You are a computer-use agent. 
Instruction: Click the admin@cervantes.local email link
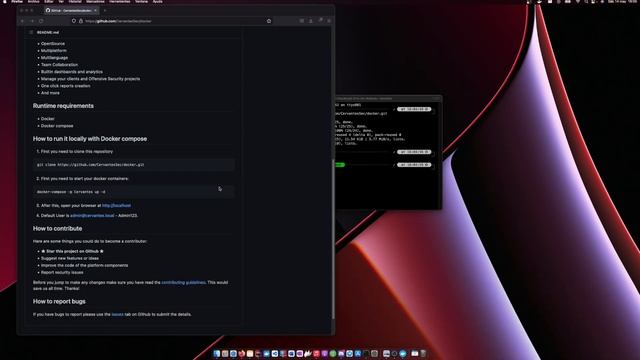point(92,216)
